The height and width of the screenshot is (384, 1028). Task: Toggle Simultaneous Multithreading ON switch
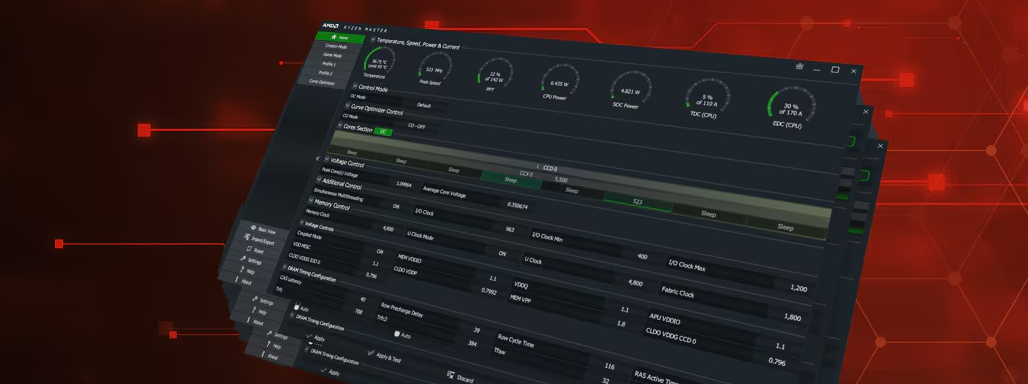point(395,206)
